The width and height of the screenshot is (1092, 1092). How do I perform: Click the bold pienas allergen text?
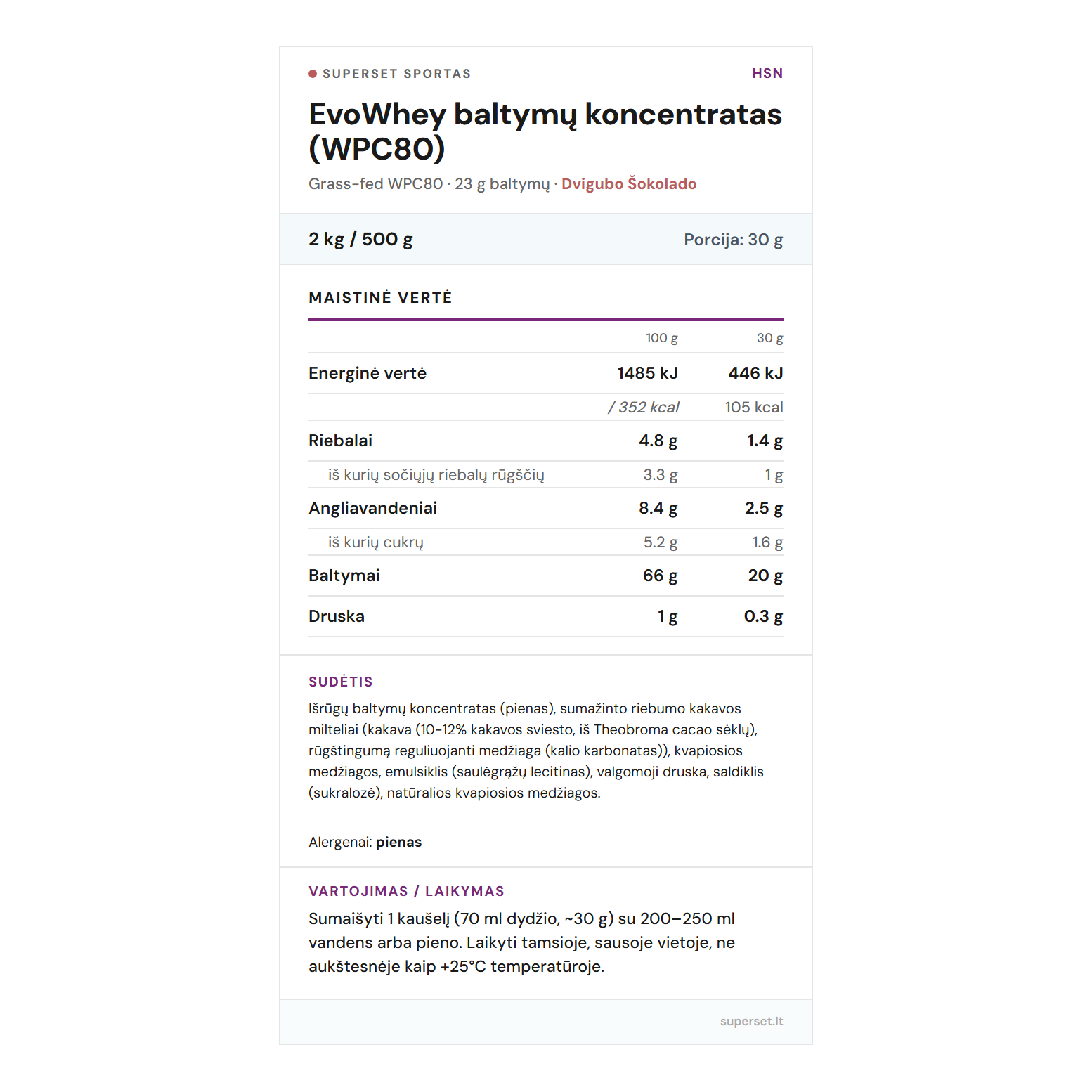[398, 842]
